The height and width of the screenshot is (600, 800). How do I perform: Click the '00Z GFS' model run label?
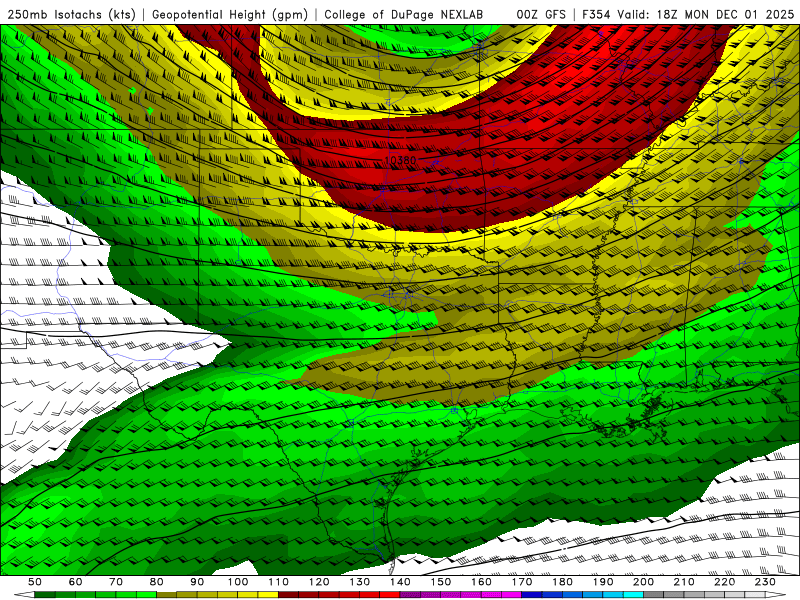[x=541, y=14]
